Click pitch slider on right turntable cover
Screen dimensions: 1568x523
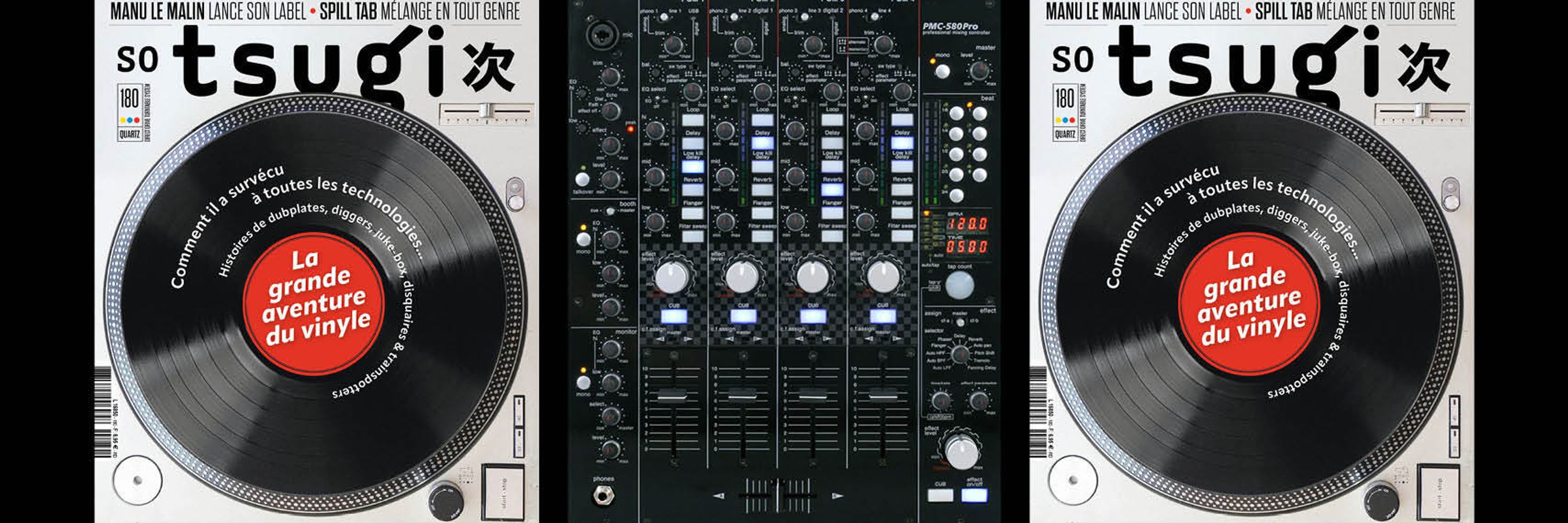pos(1421,111)
